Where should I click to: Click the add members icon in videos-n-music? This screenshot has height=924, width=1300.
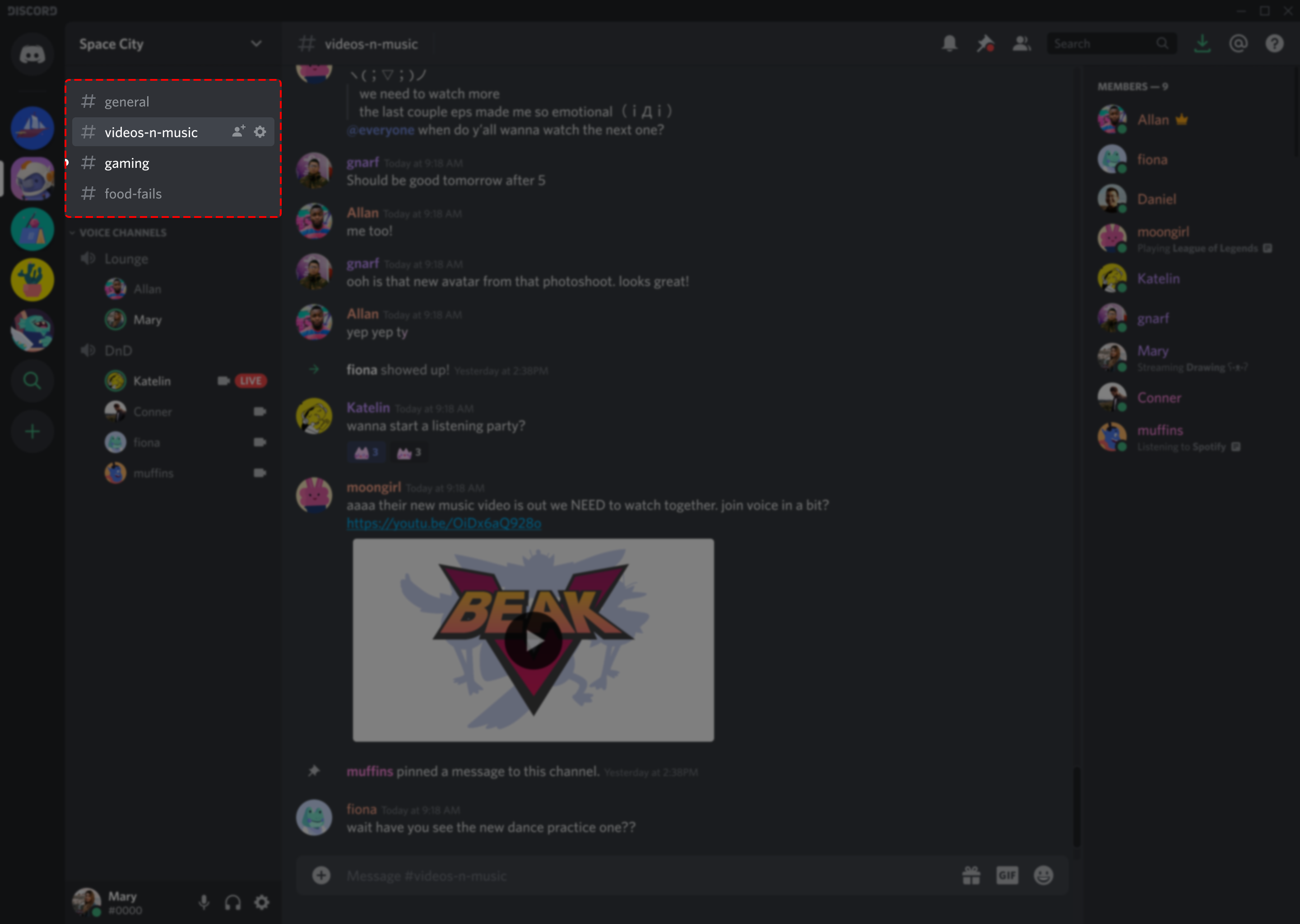[238, 132]
